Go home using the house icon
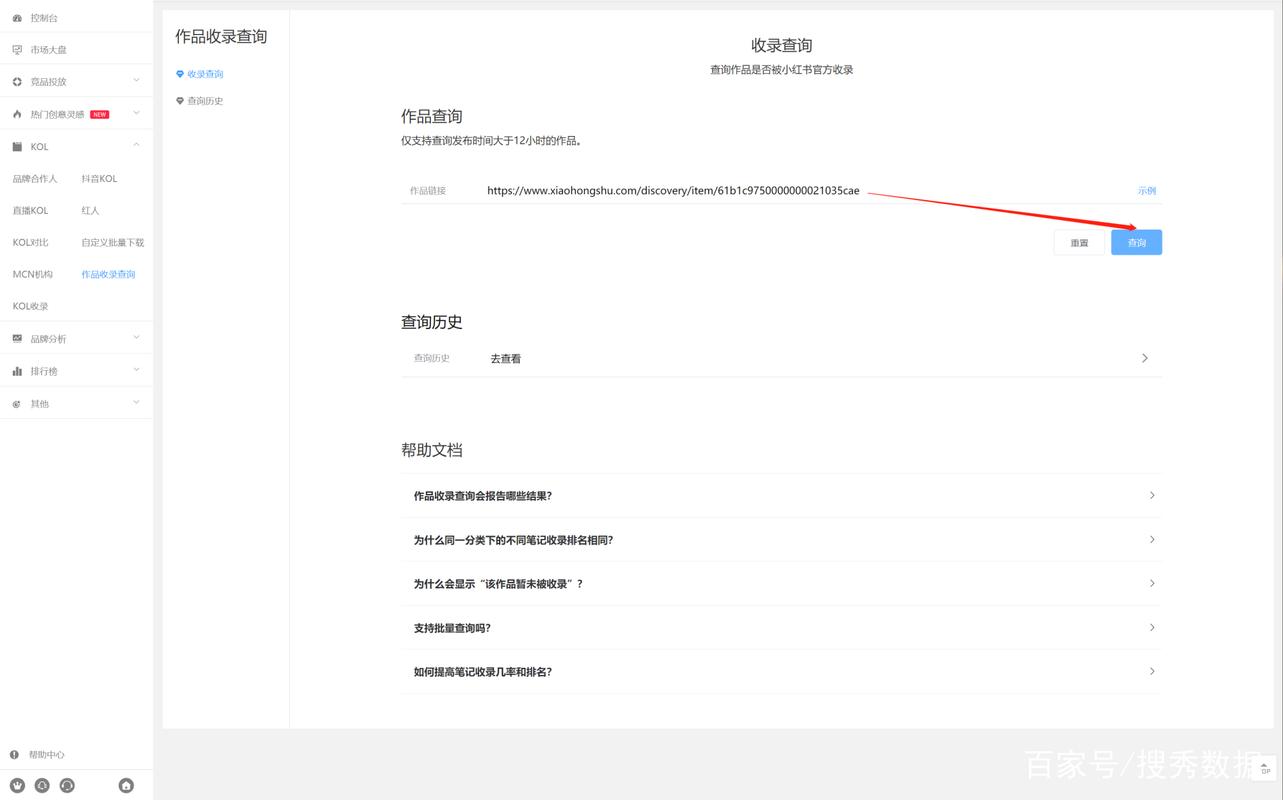 [x=126, y=785]
